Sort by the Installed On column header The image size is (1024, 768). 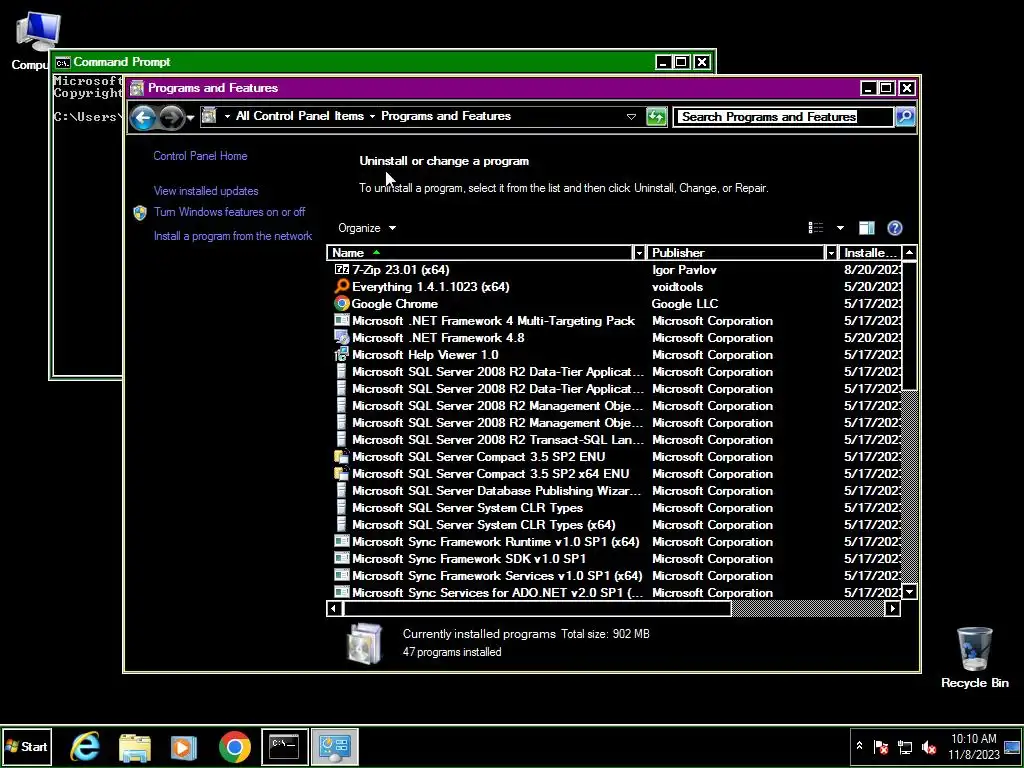(870, 253)
